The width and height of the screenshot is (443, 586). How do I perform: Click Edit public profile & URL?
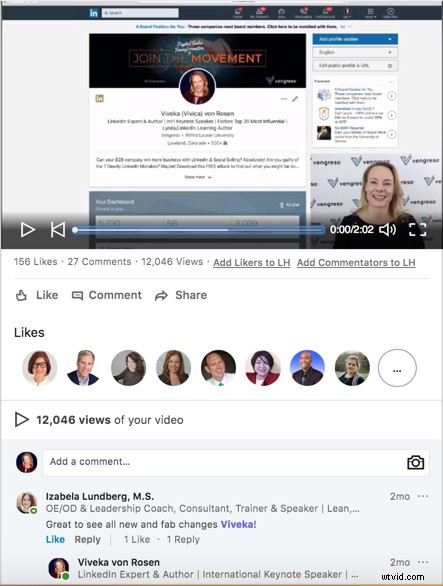click(355, 66)
